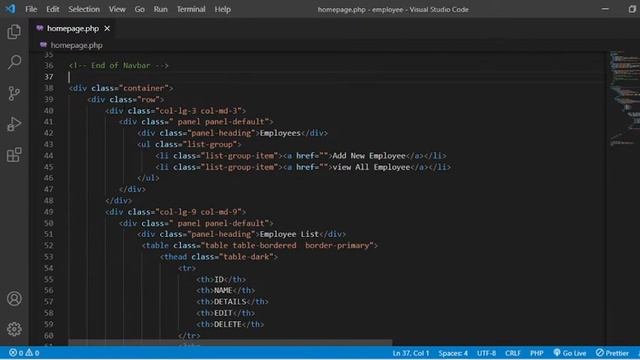Open the Help menu
Image resolution: width=640 pixels, height=360 pixels.
click(222, 9)
